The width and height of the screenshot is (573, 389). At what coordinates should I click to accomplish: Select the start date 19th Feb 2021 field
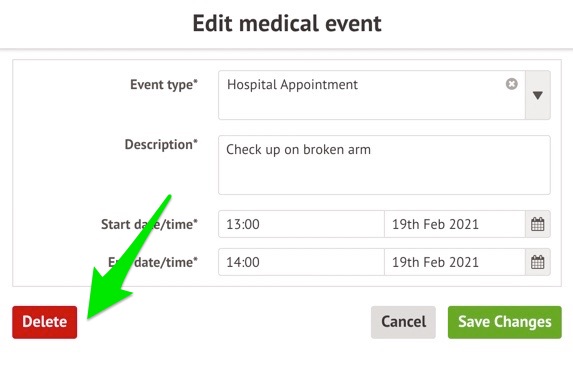[x=455, y=224]
